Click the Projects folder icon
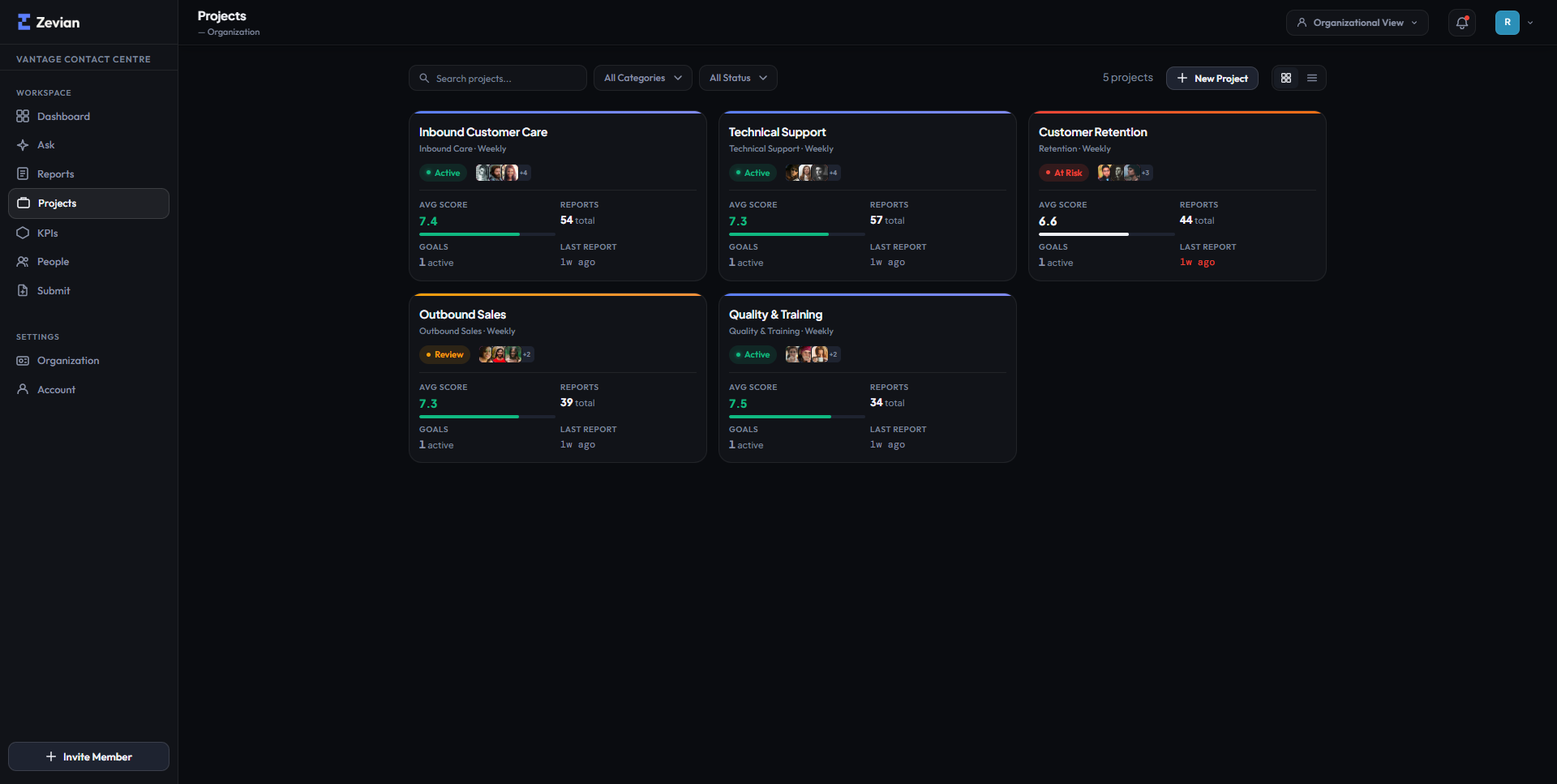Image resolution: width=1557 pixels, height=784 pixels. tap(24, 203)
